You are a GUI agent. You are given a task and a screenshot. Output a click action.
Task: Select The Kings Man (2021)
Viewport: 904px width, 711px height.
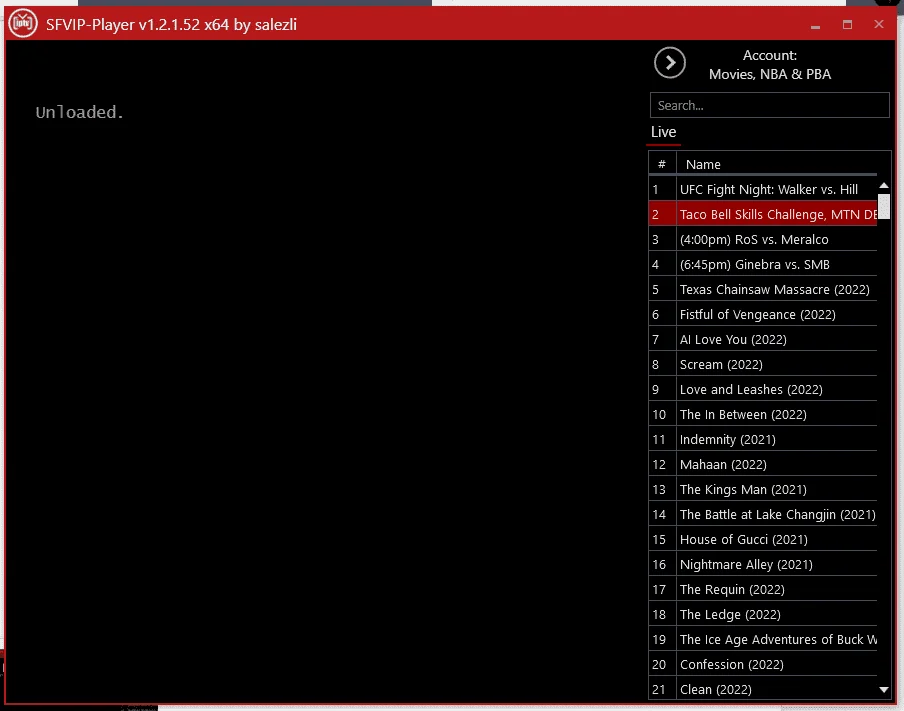[x=763, y=490]
